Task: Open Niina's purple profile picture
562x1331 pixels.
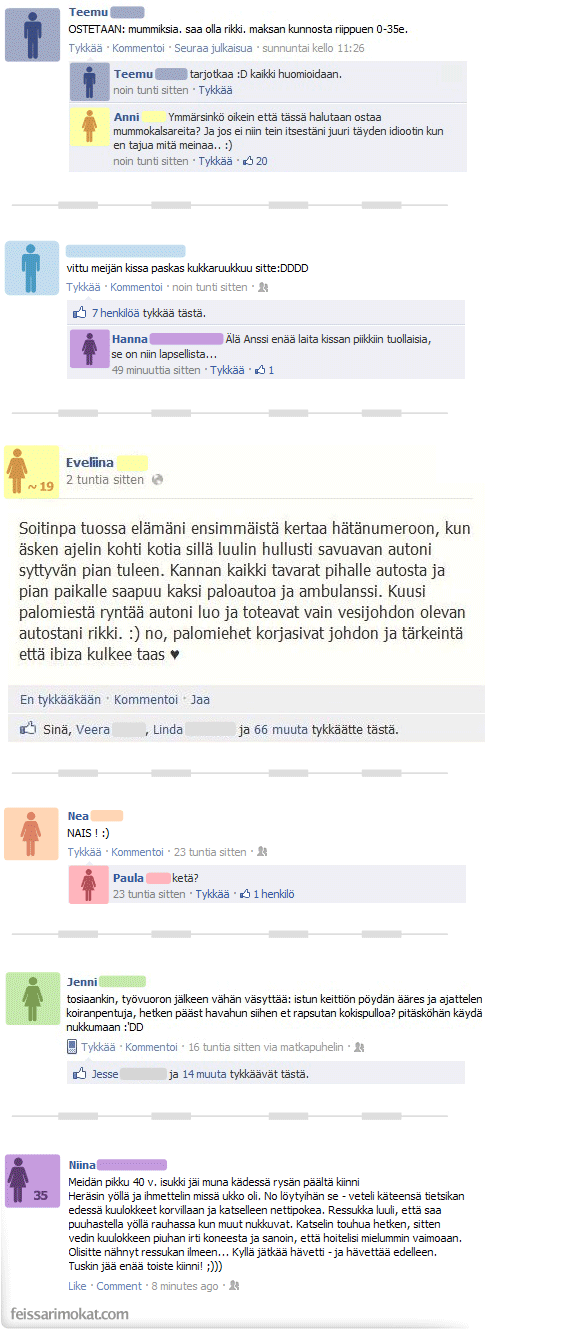Action: (x=32, y=1180)
